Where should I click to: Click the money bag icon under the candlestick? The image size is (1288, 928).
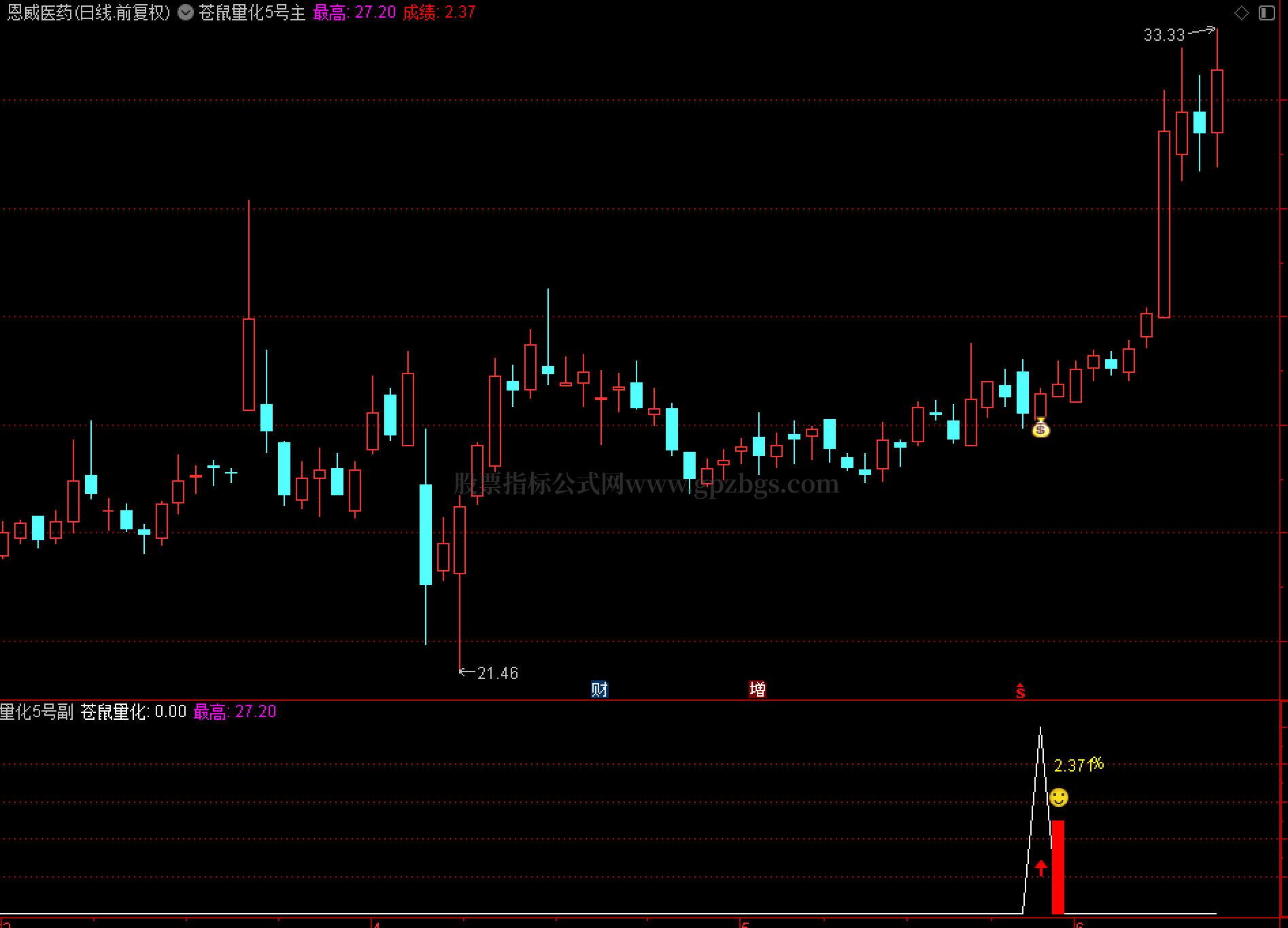click(1040, 428)
